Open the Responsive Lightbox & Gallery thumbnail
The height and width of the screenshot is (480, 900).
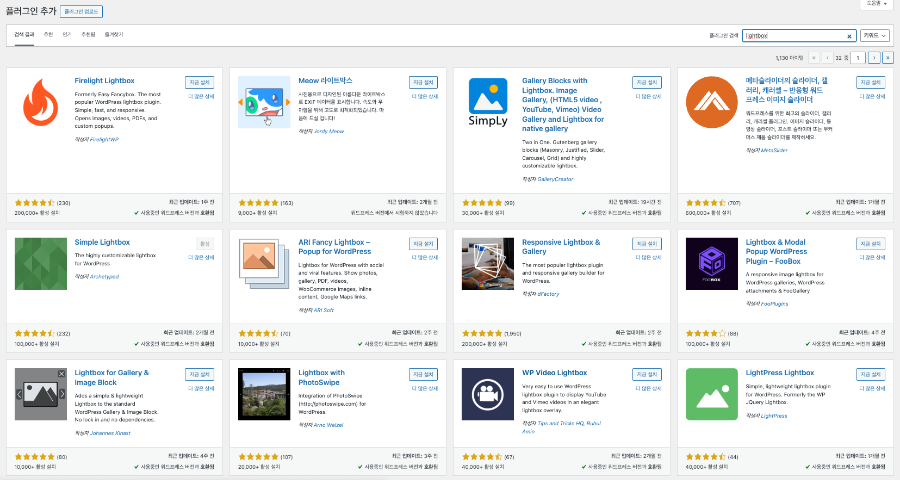pos(488,264)
